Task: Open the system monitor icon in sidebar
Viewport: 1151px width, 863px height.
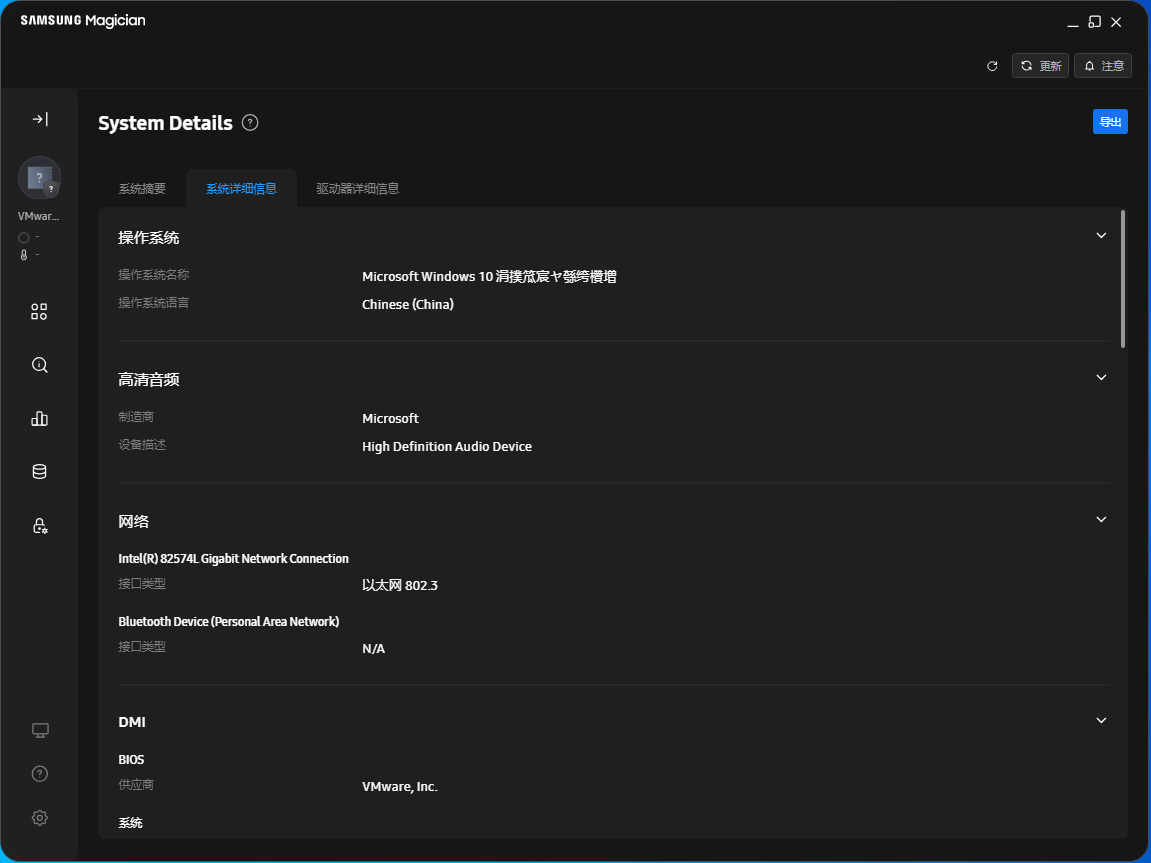Action: click(39, 730)
